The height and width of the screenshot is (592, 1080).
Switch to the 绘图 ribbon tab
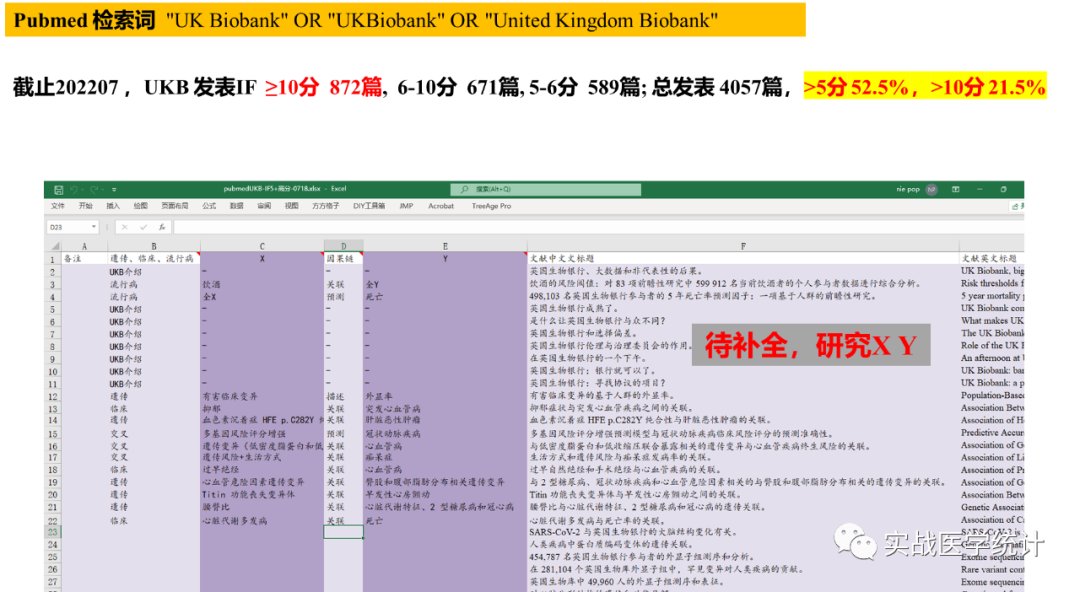[141, 206]
